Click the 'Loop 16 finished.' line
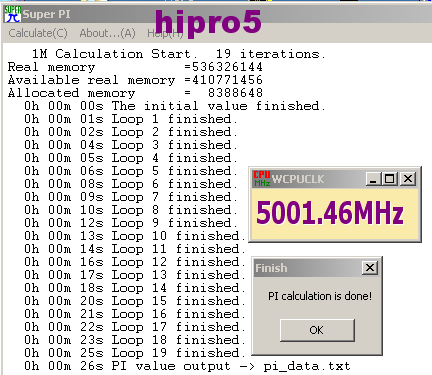Viewport: 432px width, 375px height. (x=135, y=314)
